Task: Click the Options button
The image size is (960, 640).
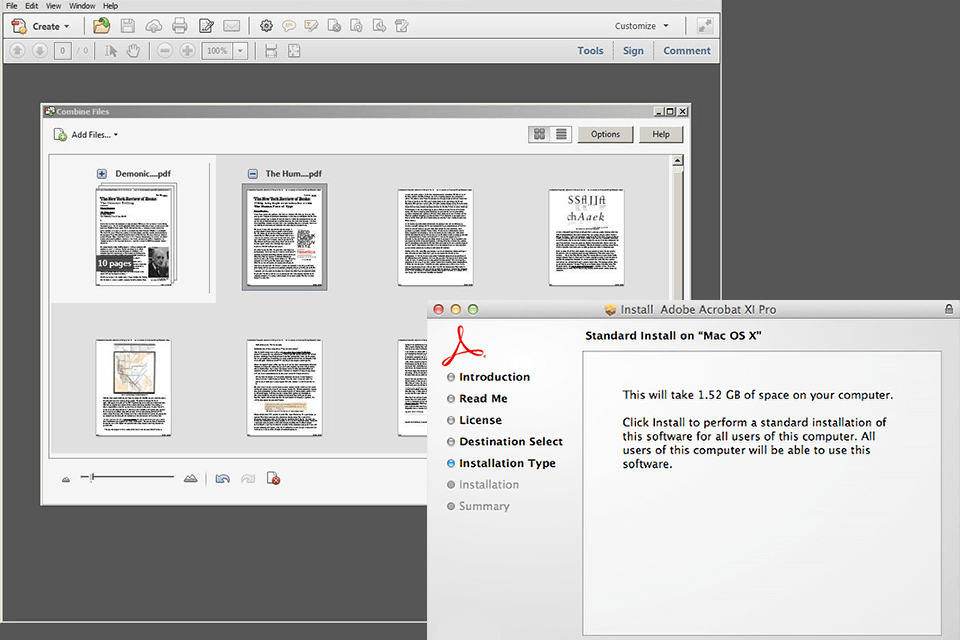Action: pos(605,134)
